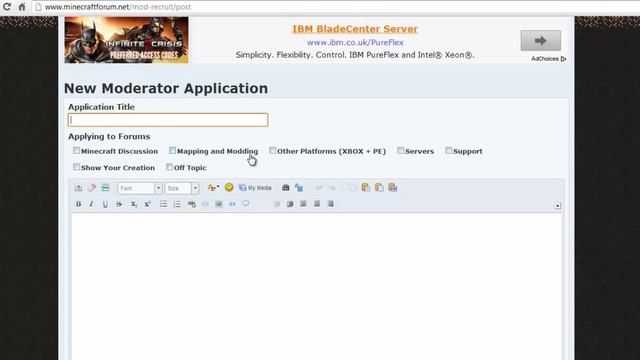Open the text color picker
Image resolution: width=640 pixels, height=360 pixels.
(213, 188)
